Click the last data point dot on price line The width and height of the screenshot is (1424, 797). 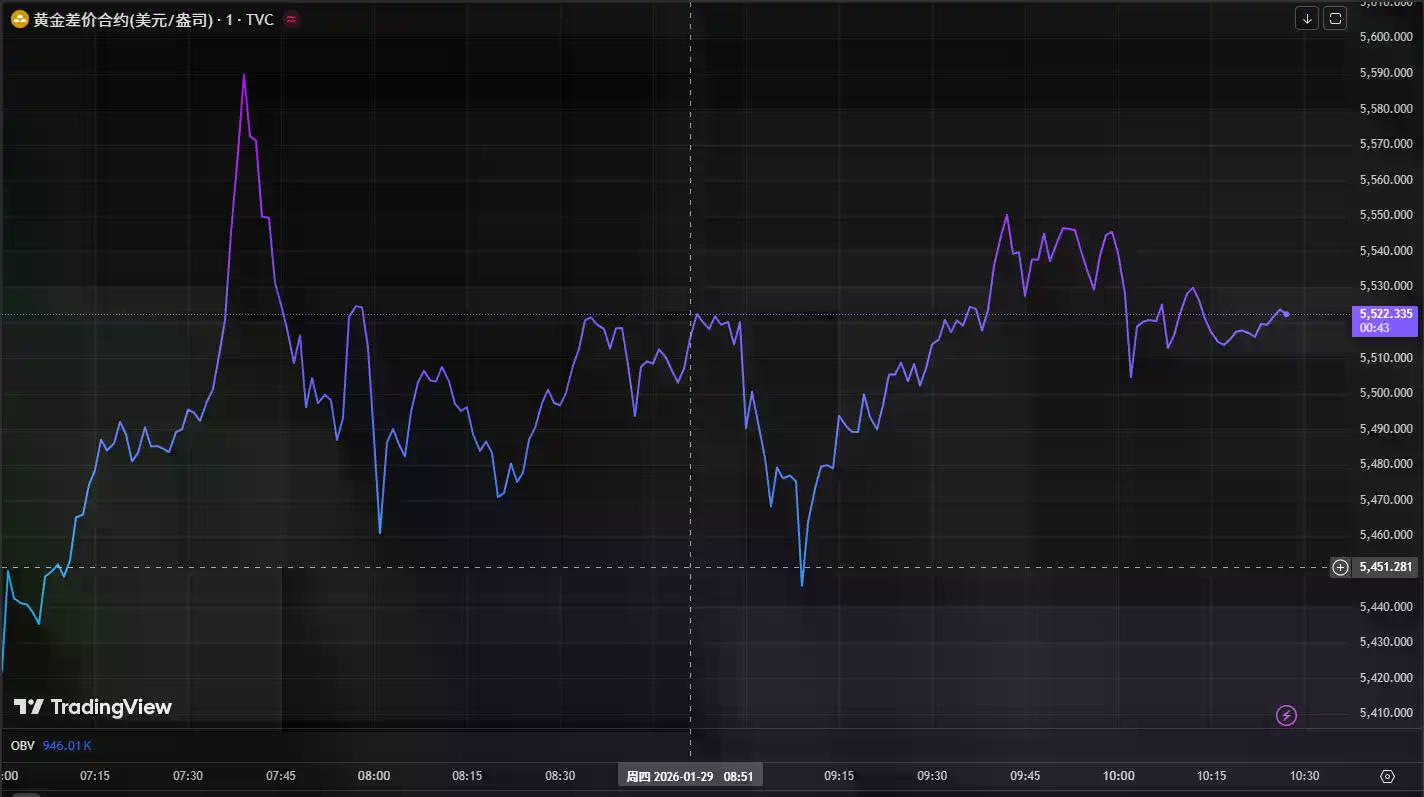1286,314
